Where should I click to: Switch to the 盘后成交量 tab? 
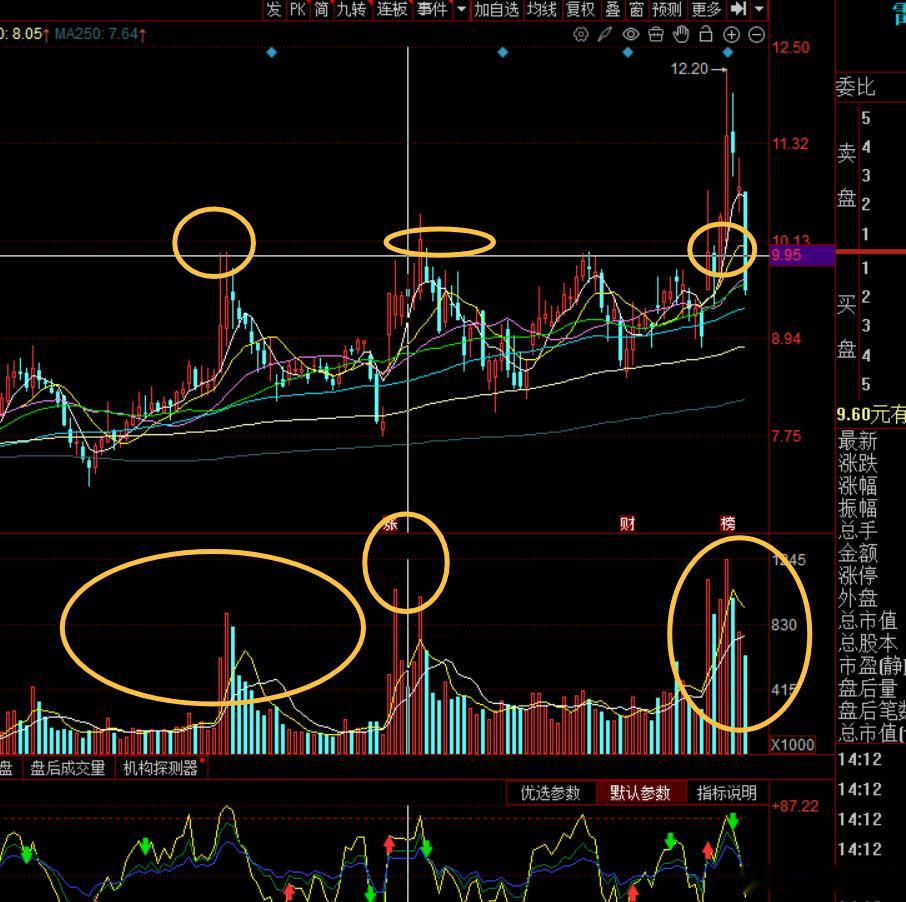[68, 768]
